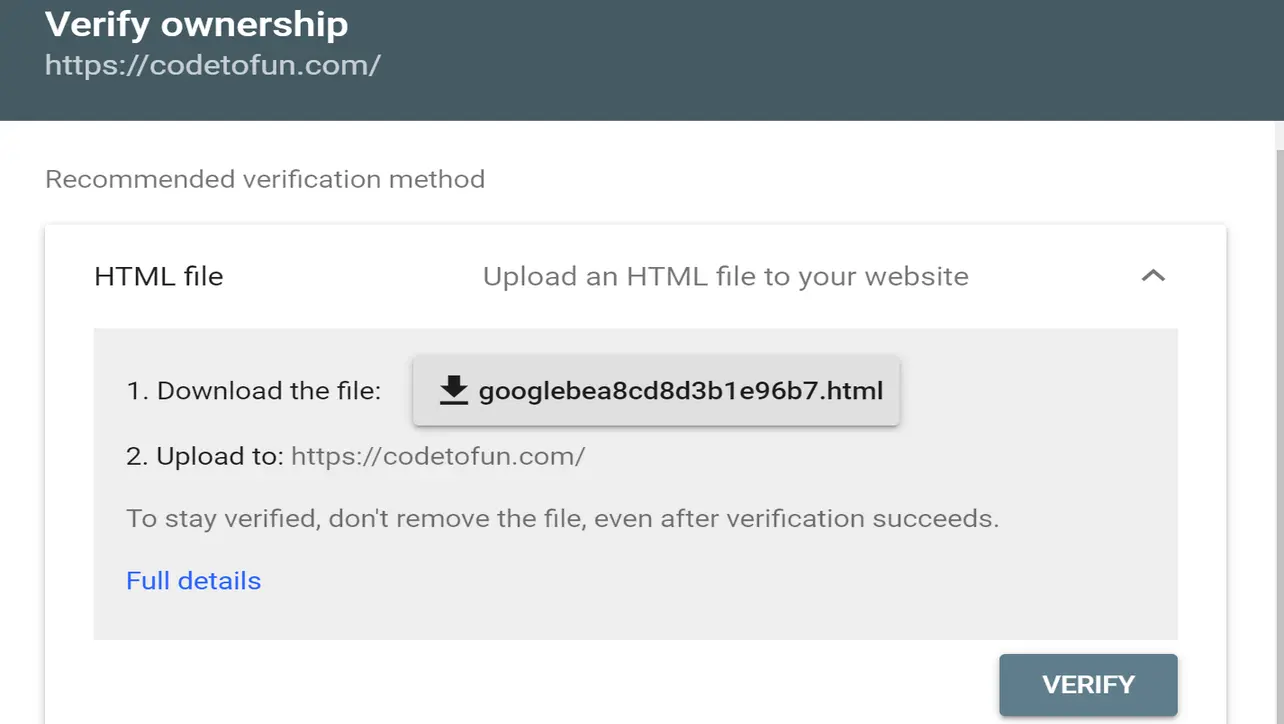Click the "2. Upload to:" step label

(205, 457)
